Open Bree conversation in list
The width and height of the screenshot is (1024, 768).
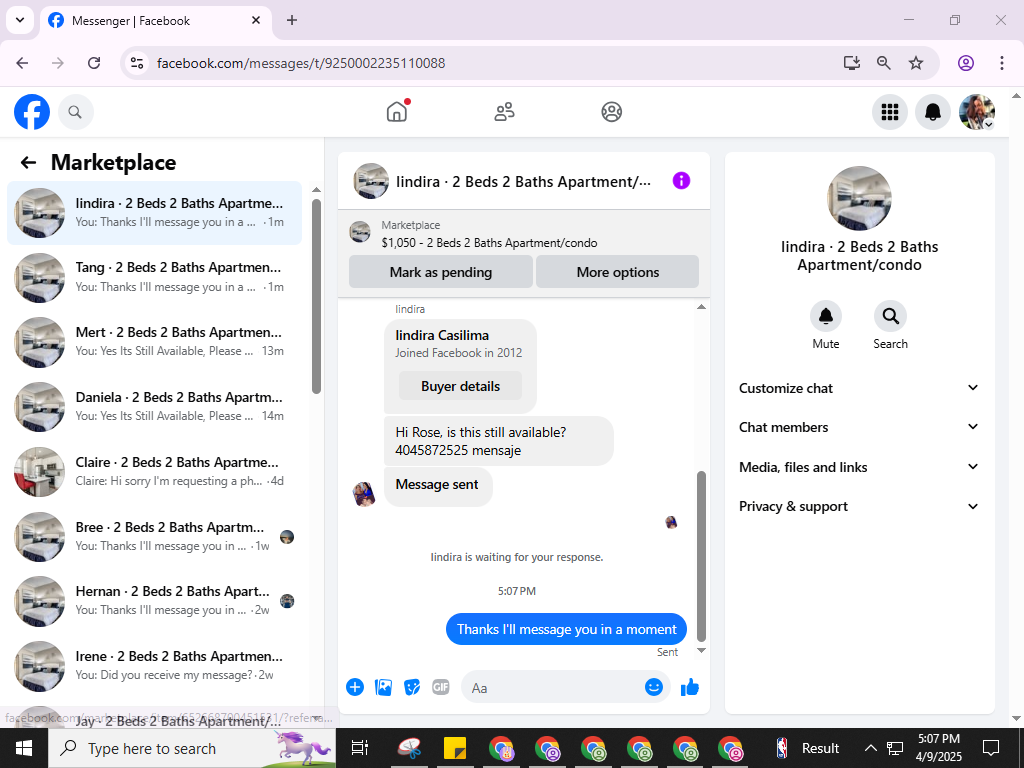[x=155, y=537]
